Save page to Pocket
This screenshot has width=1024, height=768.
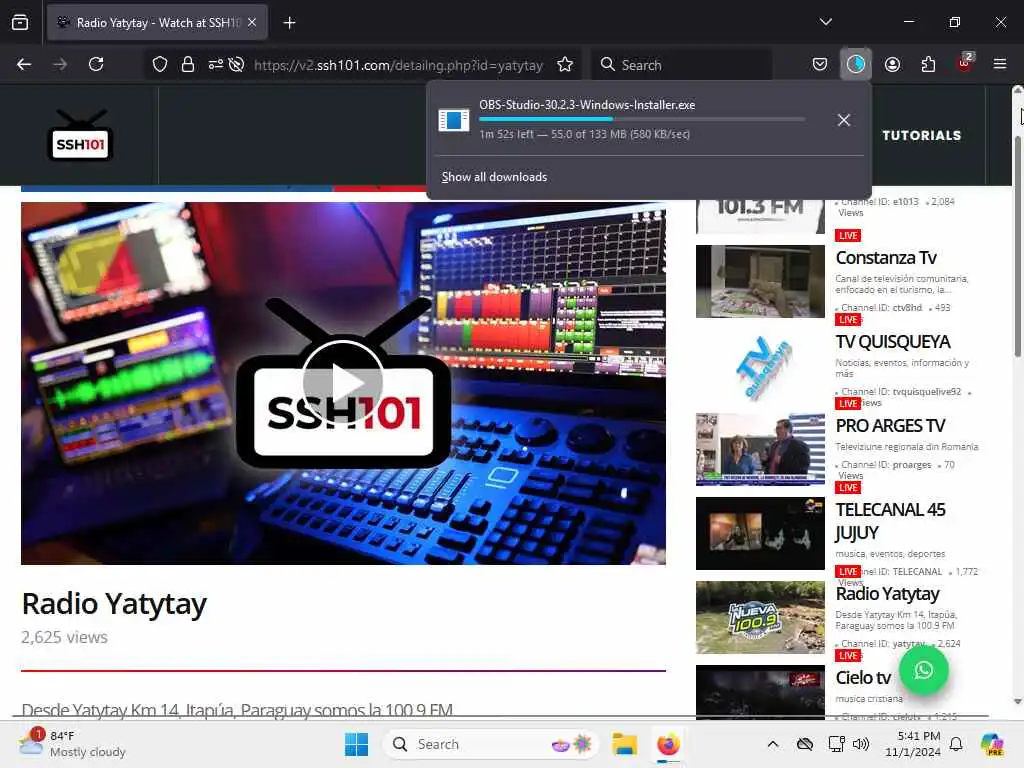click(x=820, y=64)
